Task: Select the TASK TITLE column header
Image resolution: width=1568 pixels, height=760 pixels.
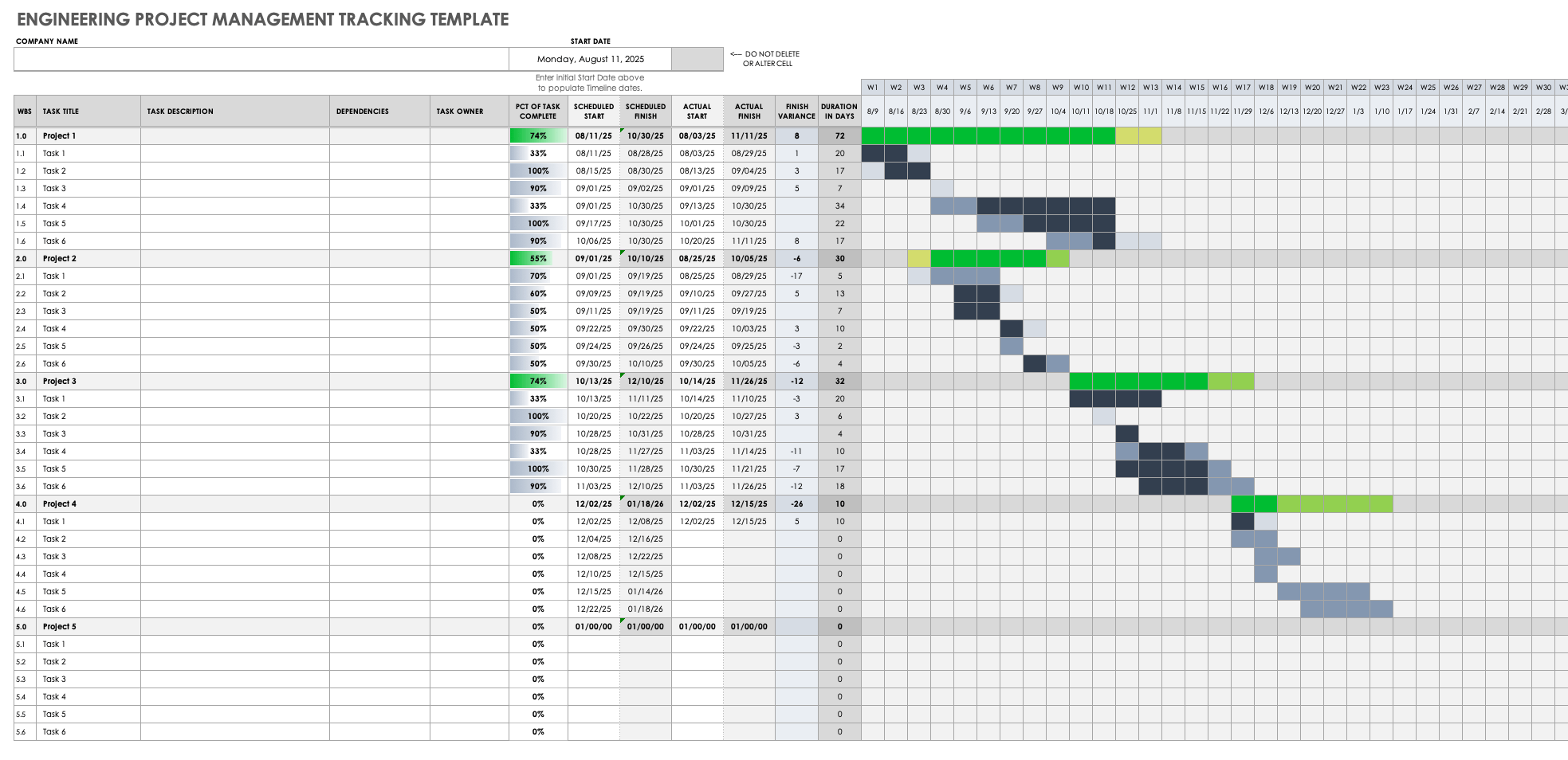Action: pos(88,112)
